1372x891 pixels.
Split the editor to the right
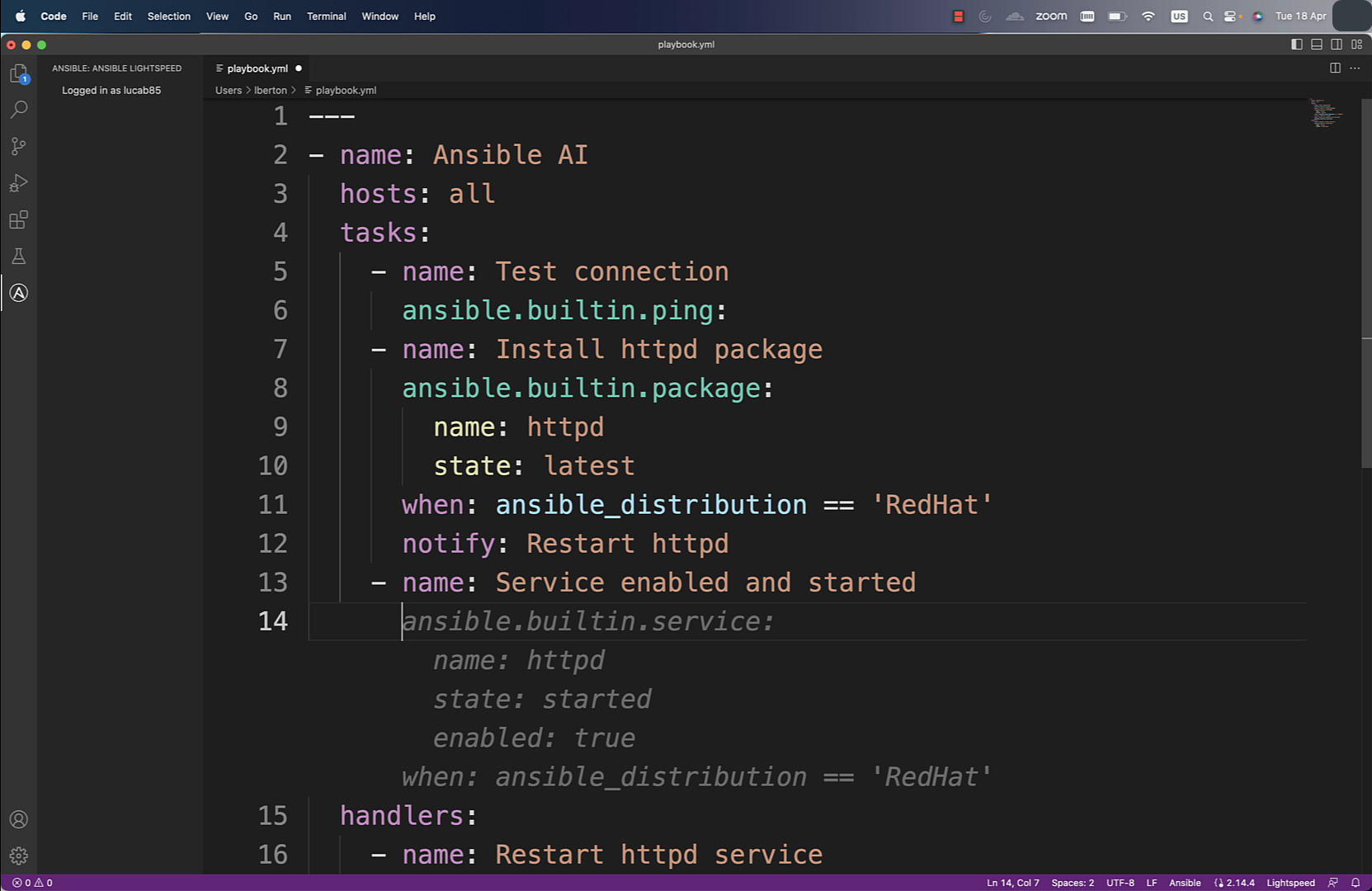point(1335,68)
